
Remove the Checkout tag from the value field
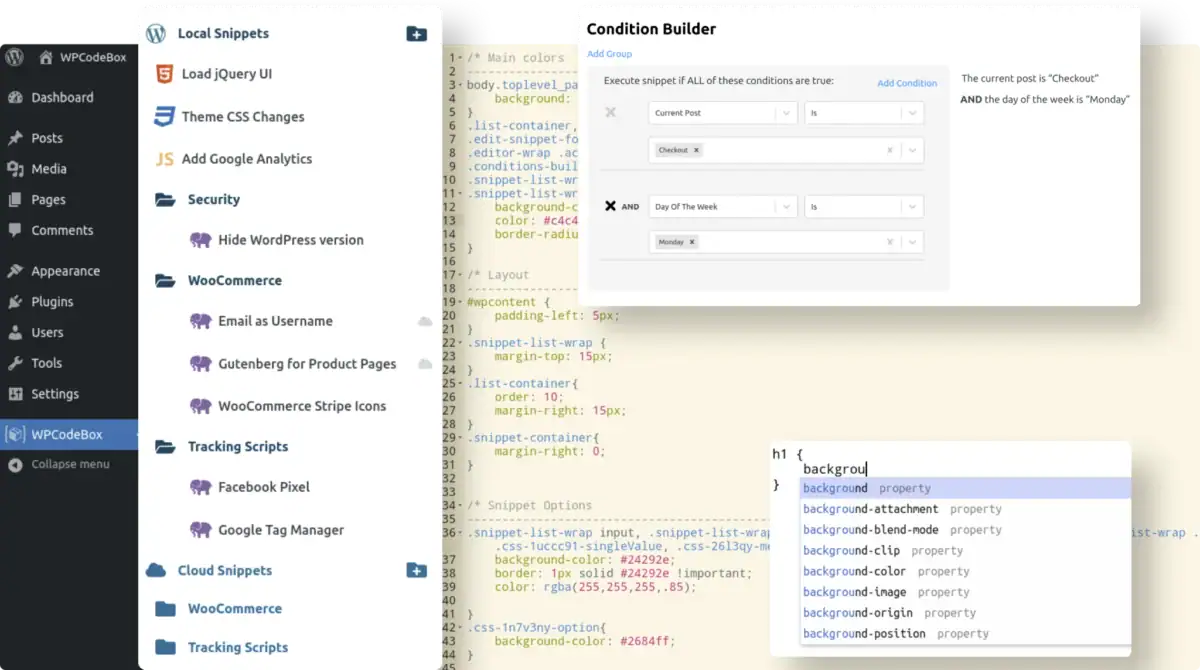click(x=697, y=150)
